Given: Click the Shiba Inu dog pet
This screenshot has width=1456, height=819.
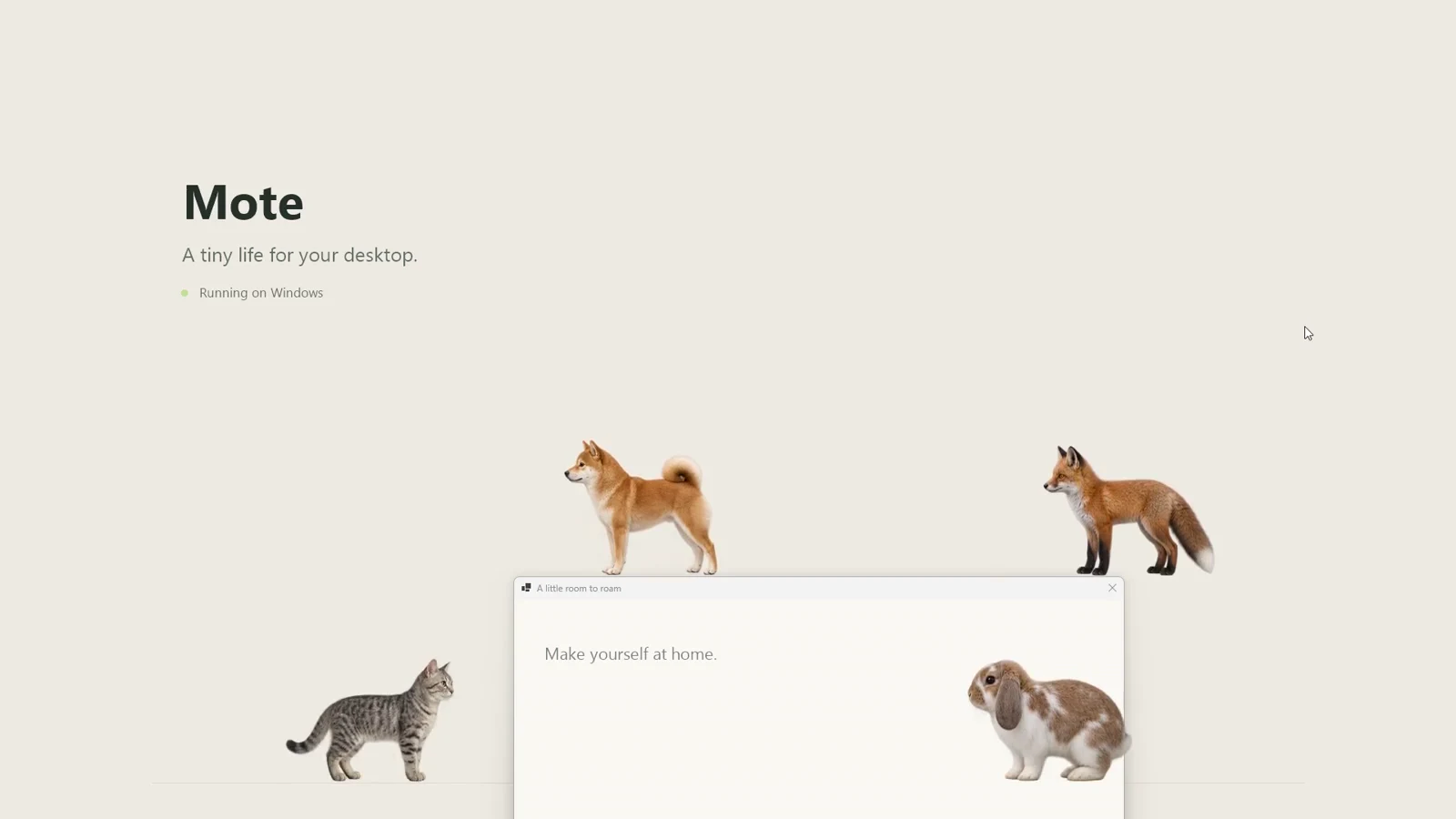Looking at the screenshot, I should click(642, 507).
